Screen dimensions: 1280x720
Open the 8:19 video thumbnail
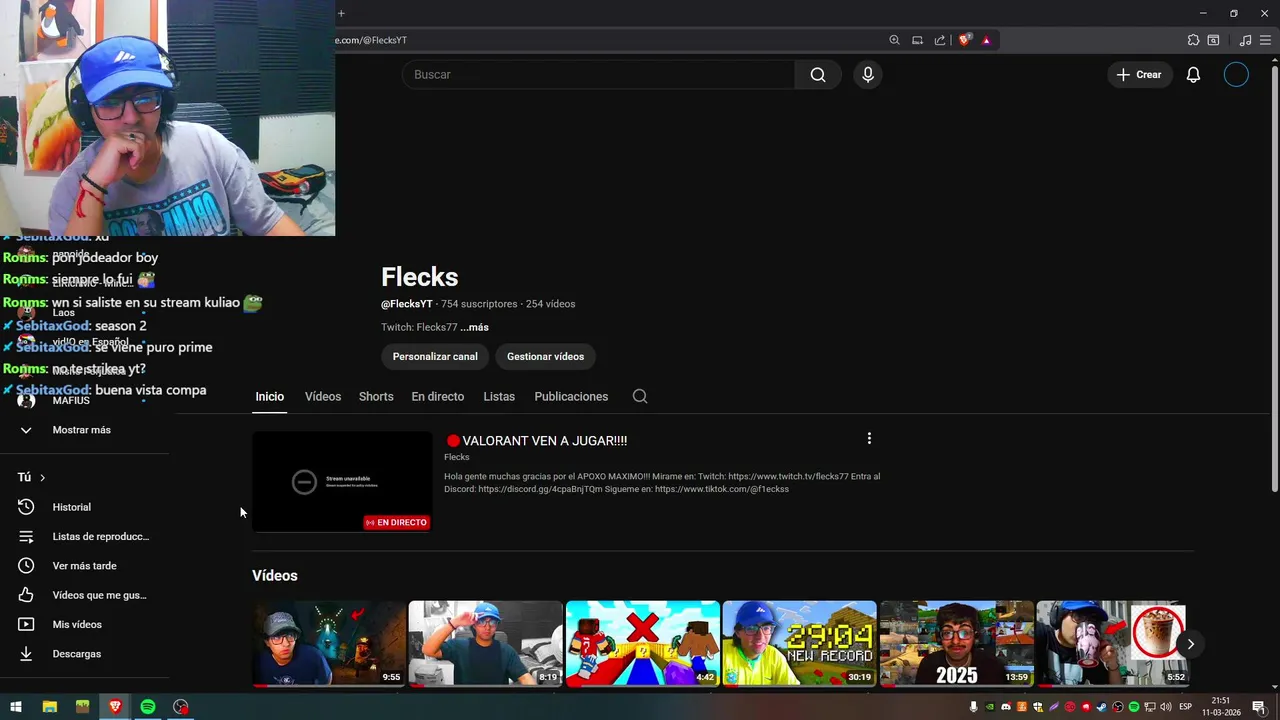486,644
